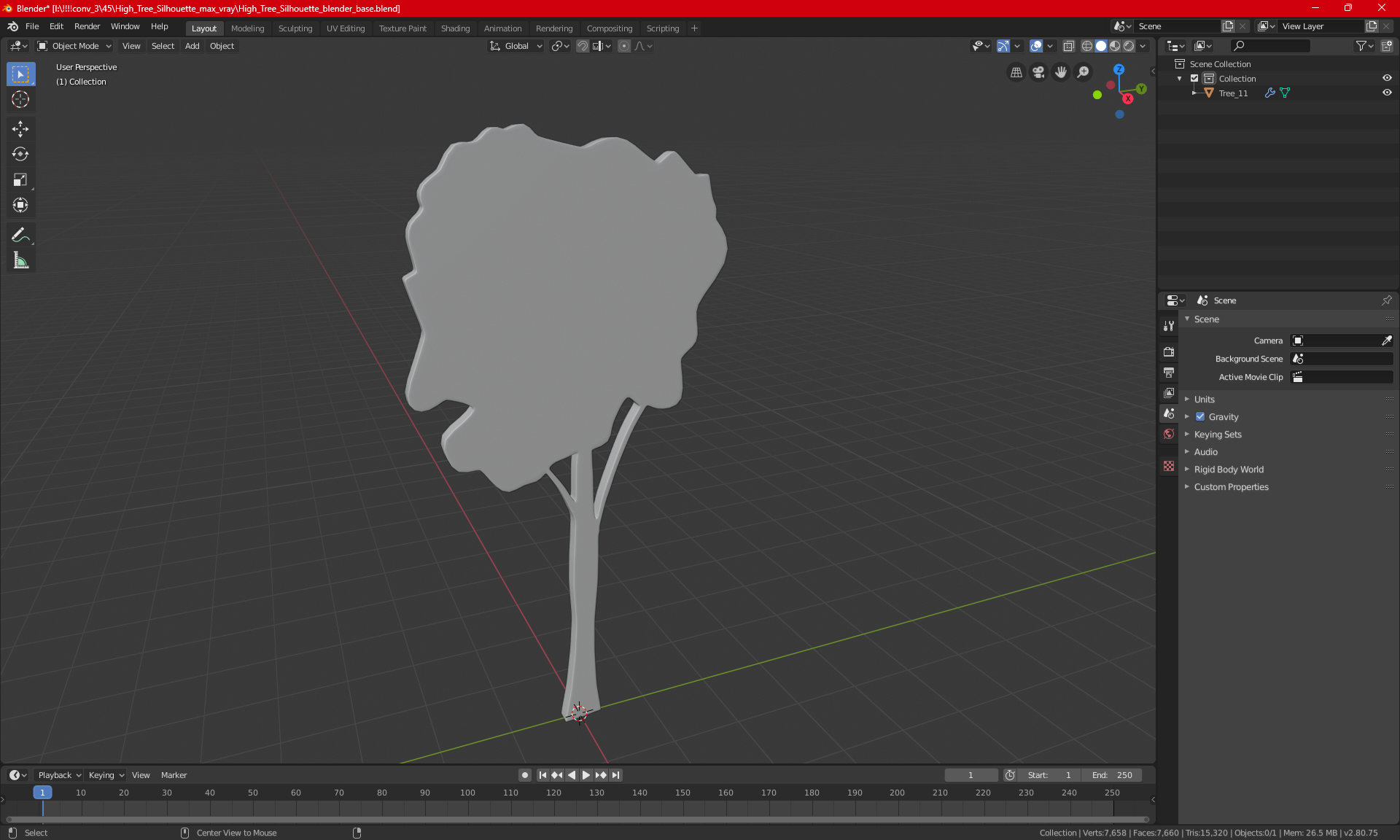Image resolution: width=1400 pixels, height=840 pixels.
Task: Open the Render menu
Action: coord(87,26)
